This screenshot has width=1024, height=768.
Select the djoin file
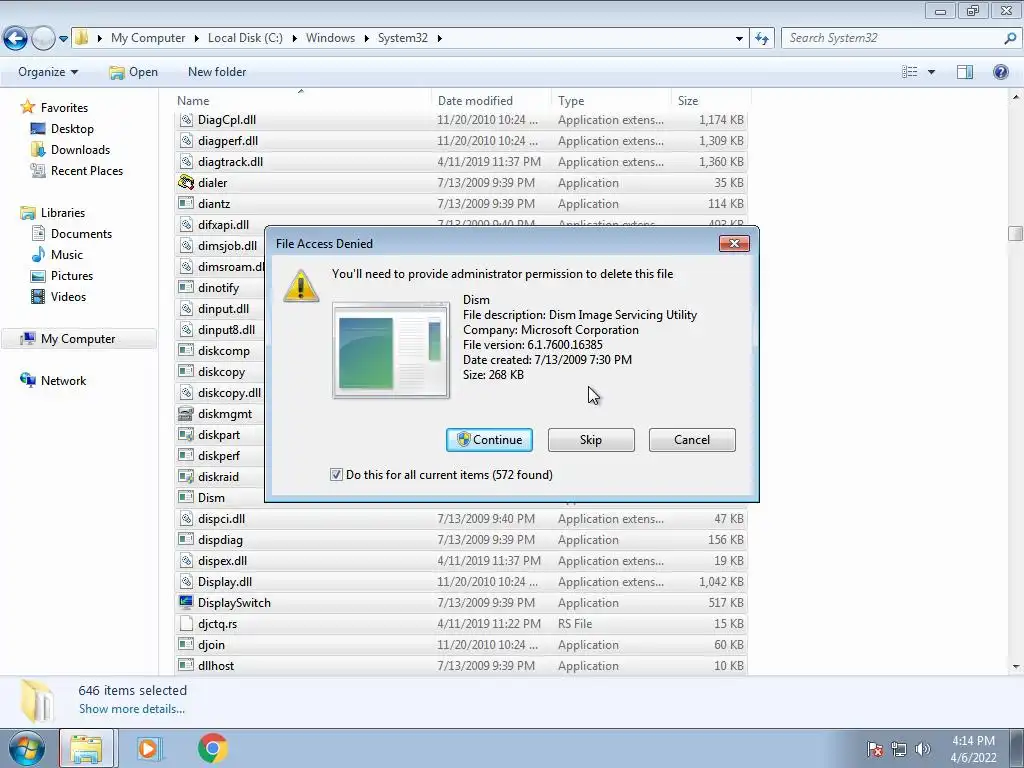[460, 645]
